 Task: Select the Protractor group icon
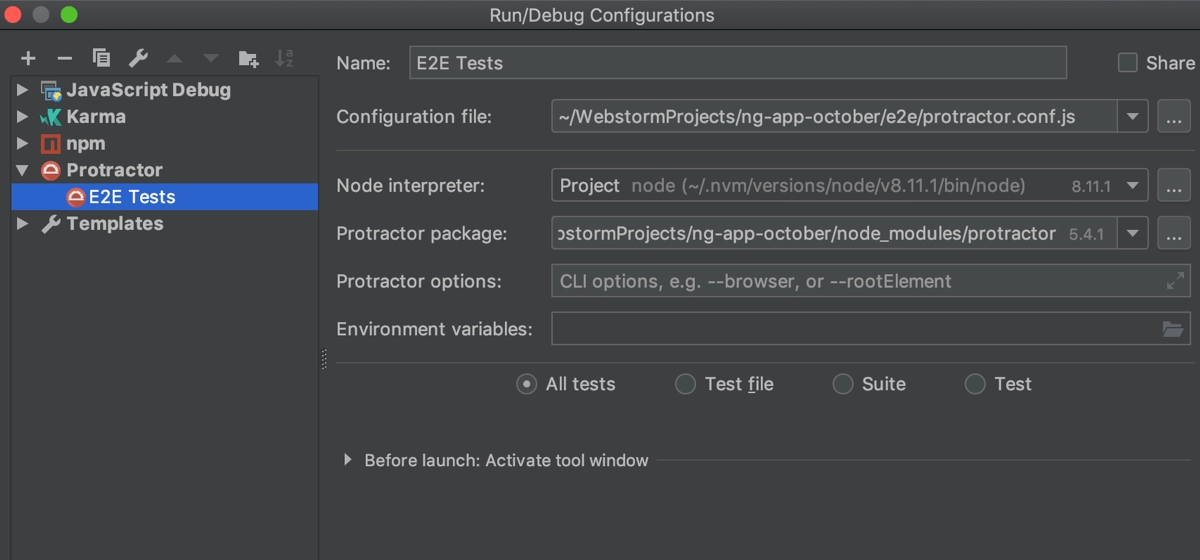51,171
